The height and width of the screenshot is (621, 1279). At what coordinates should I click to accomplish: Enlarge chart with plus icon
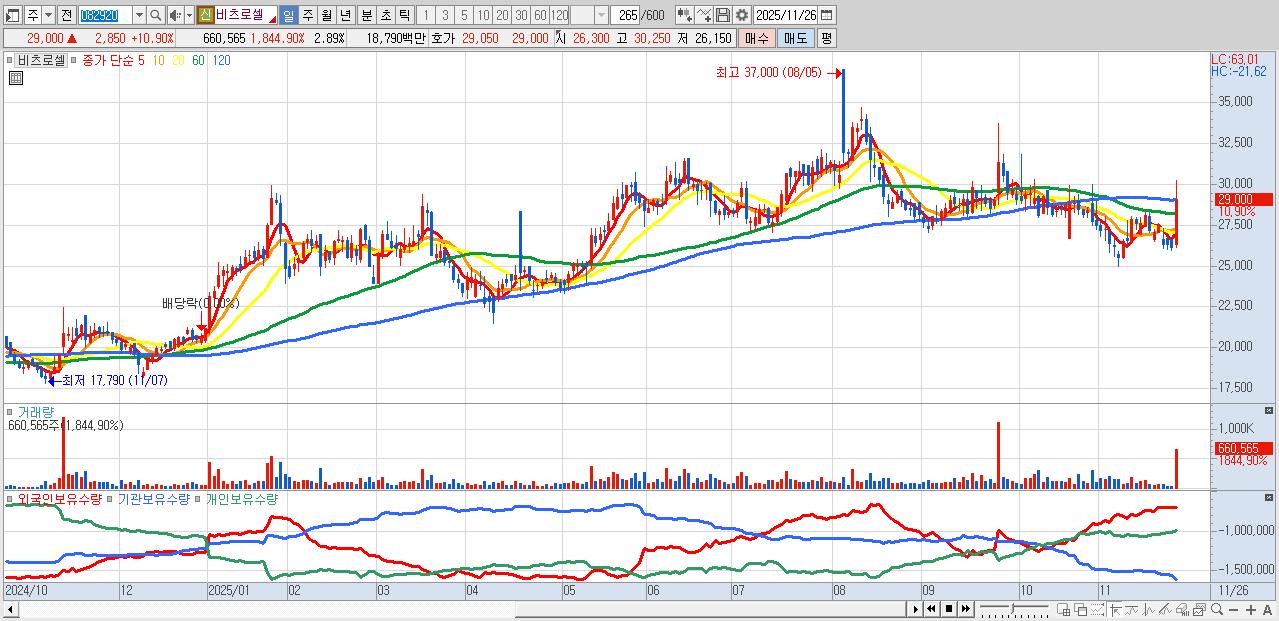pyautogui.click(x=1251, y=609)
